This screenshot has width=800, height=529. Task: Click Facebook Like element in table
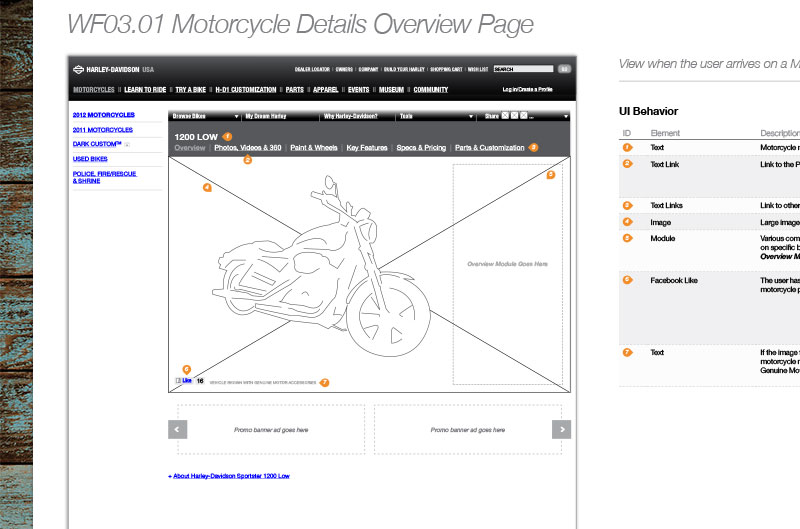pyautogui.click(x=673, y=280)
